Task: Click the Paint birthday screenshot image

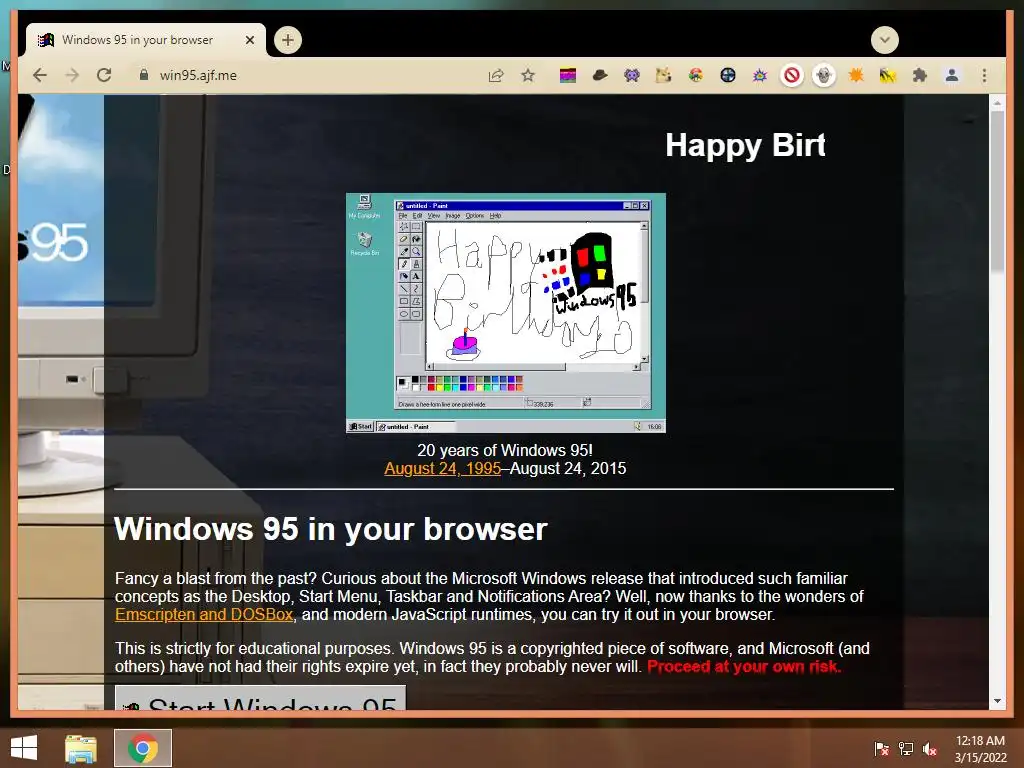Action: tap(505, 313)
